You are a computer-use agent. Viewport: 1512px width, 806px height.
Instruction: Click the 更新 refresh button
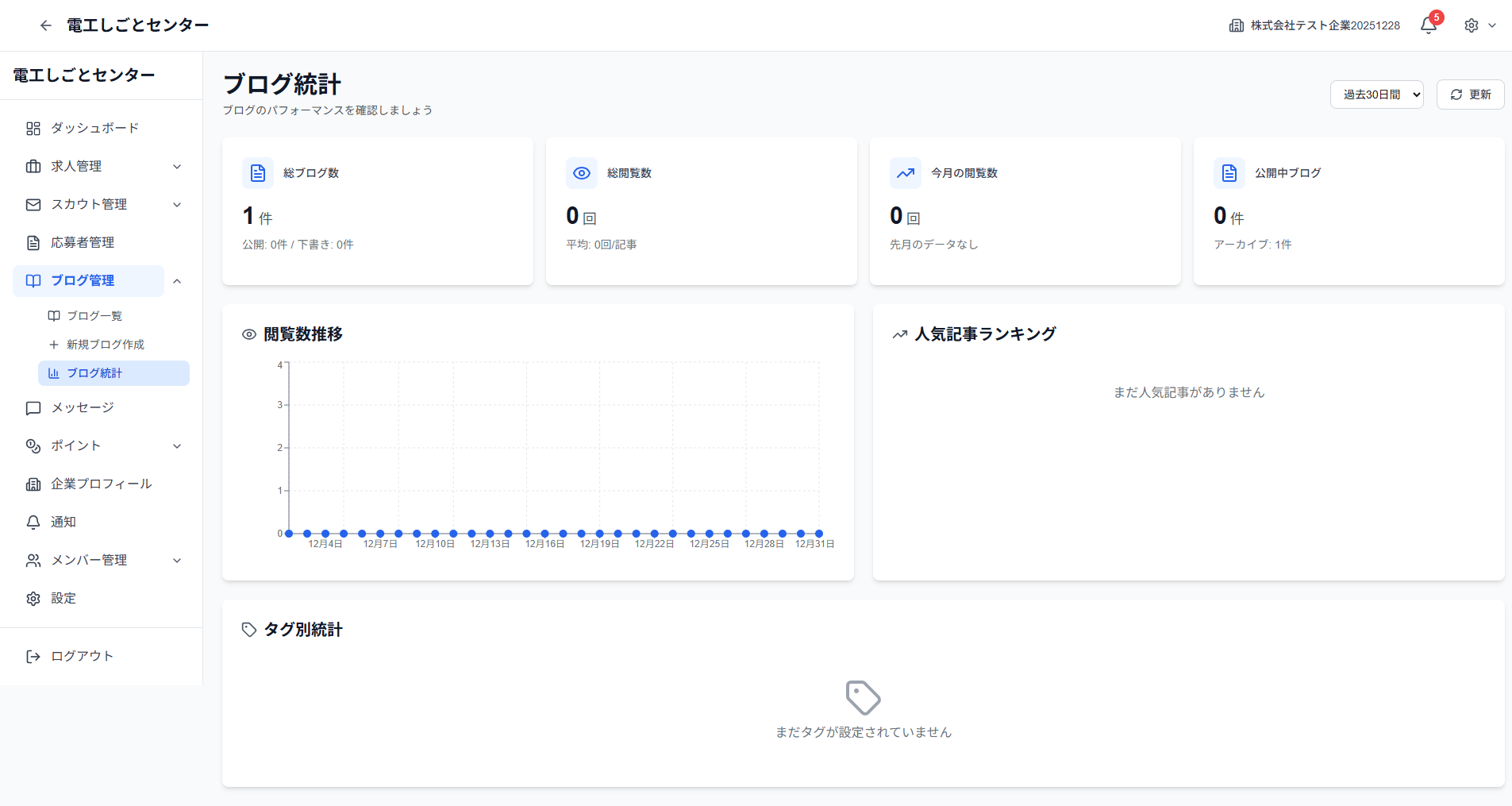pyautogui.click(x=1470, y=94)
